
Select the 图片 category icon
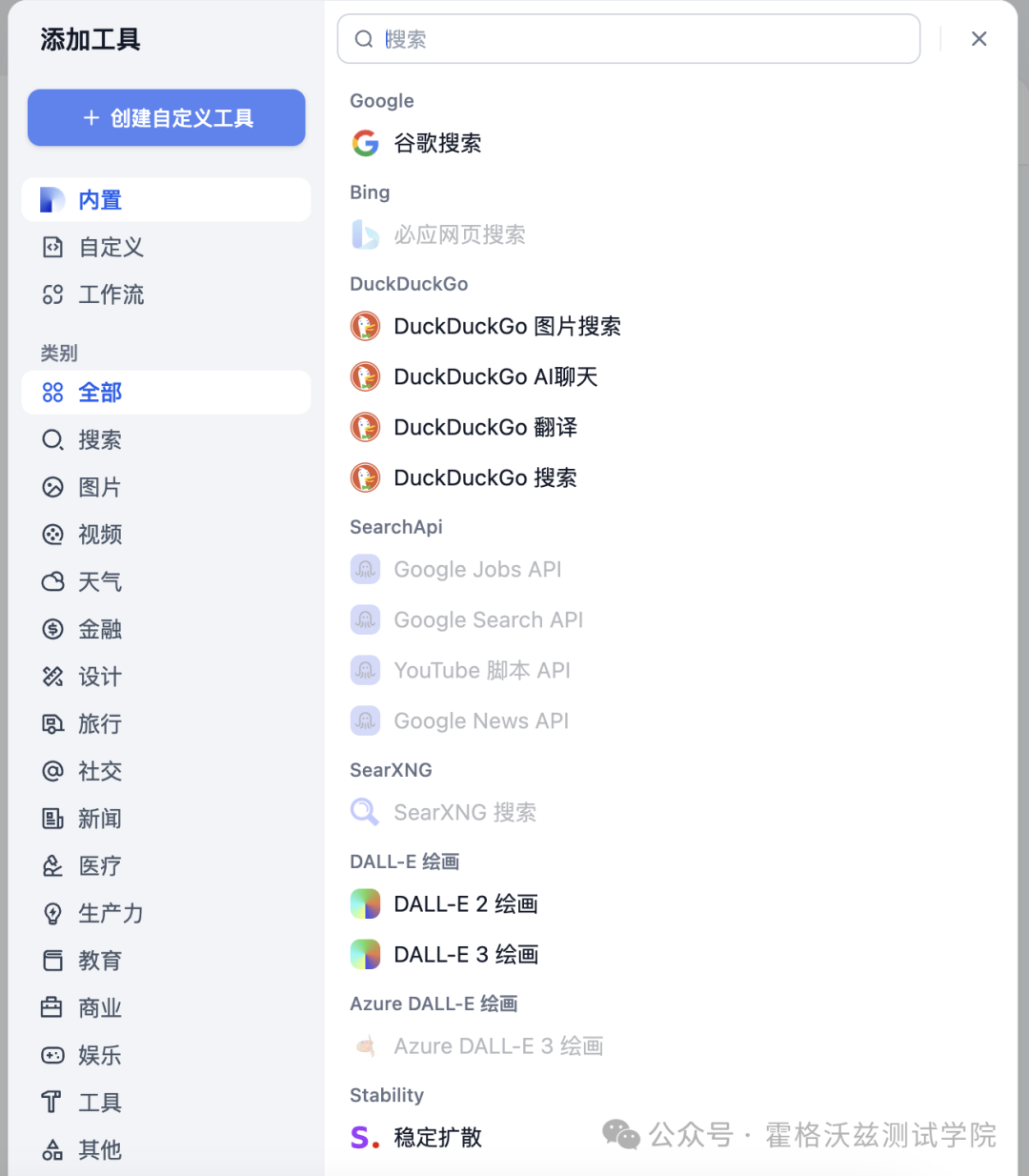pyautogui.click(x=53, y=487)
